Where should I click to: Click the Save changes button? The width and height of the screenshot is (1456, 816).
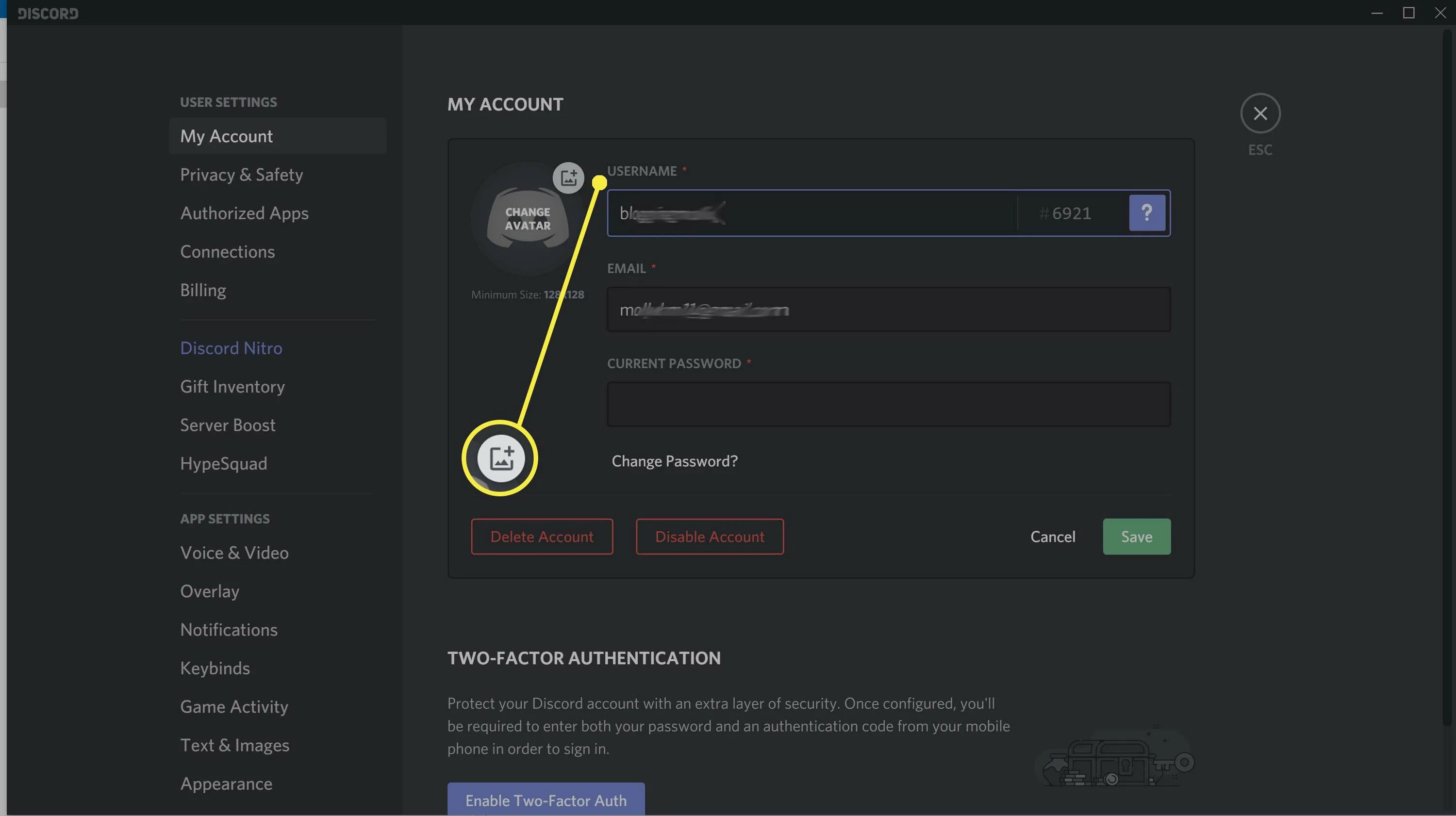[1136, 536]
